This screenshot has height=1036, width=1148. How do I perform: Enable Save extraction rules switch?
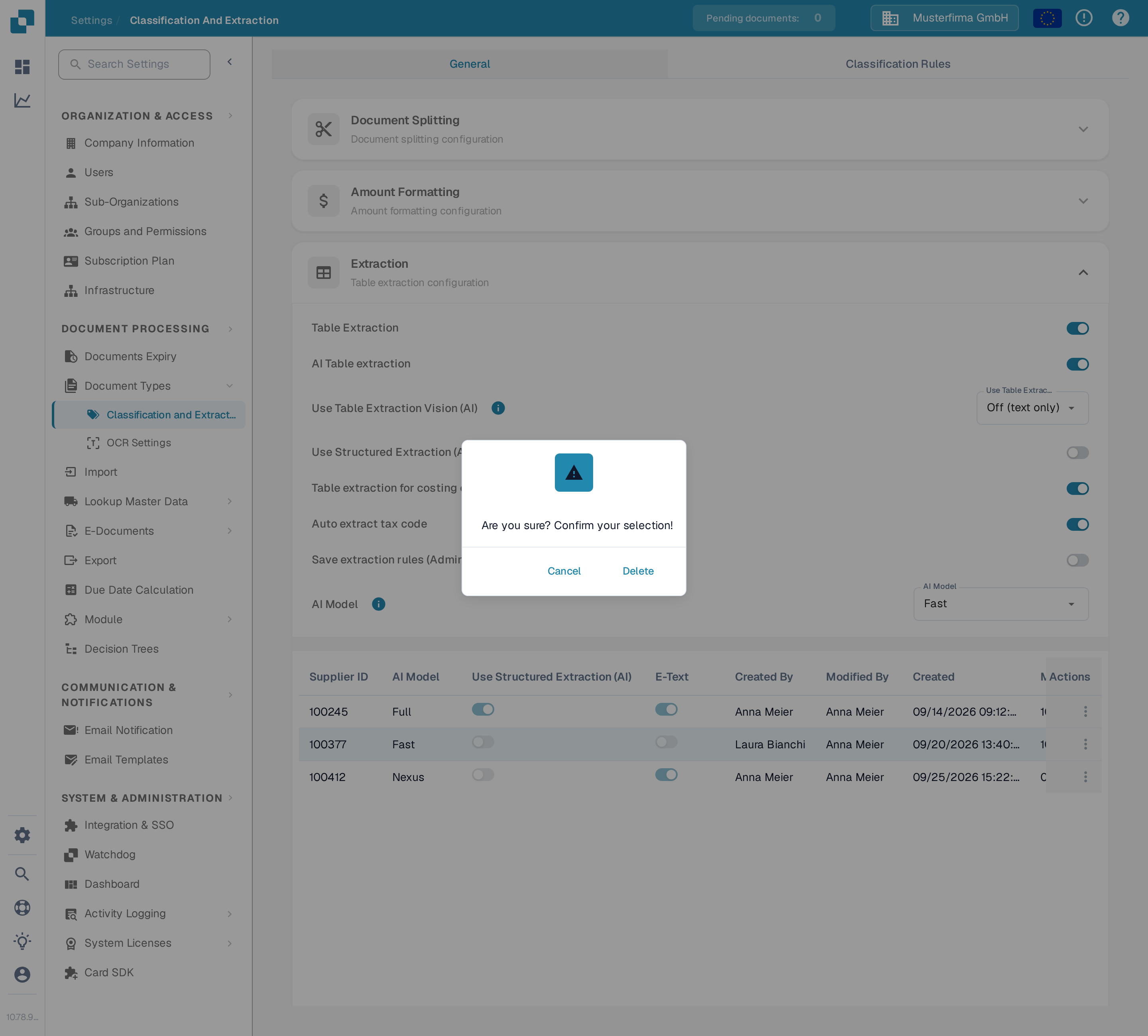[1077, 560]
